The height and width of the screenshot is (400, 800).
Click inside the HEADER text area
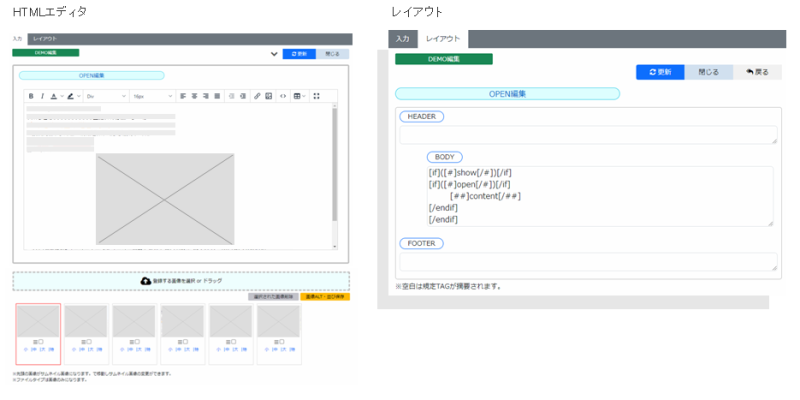tap(588, 135)
